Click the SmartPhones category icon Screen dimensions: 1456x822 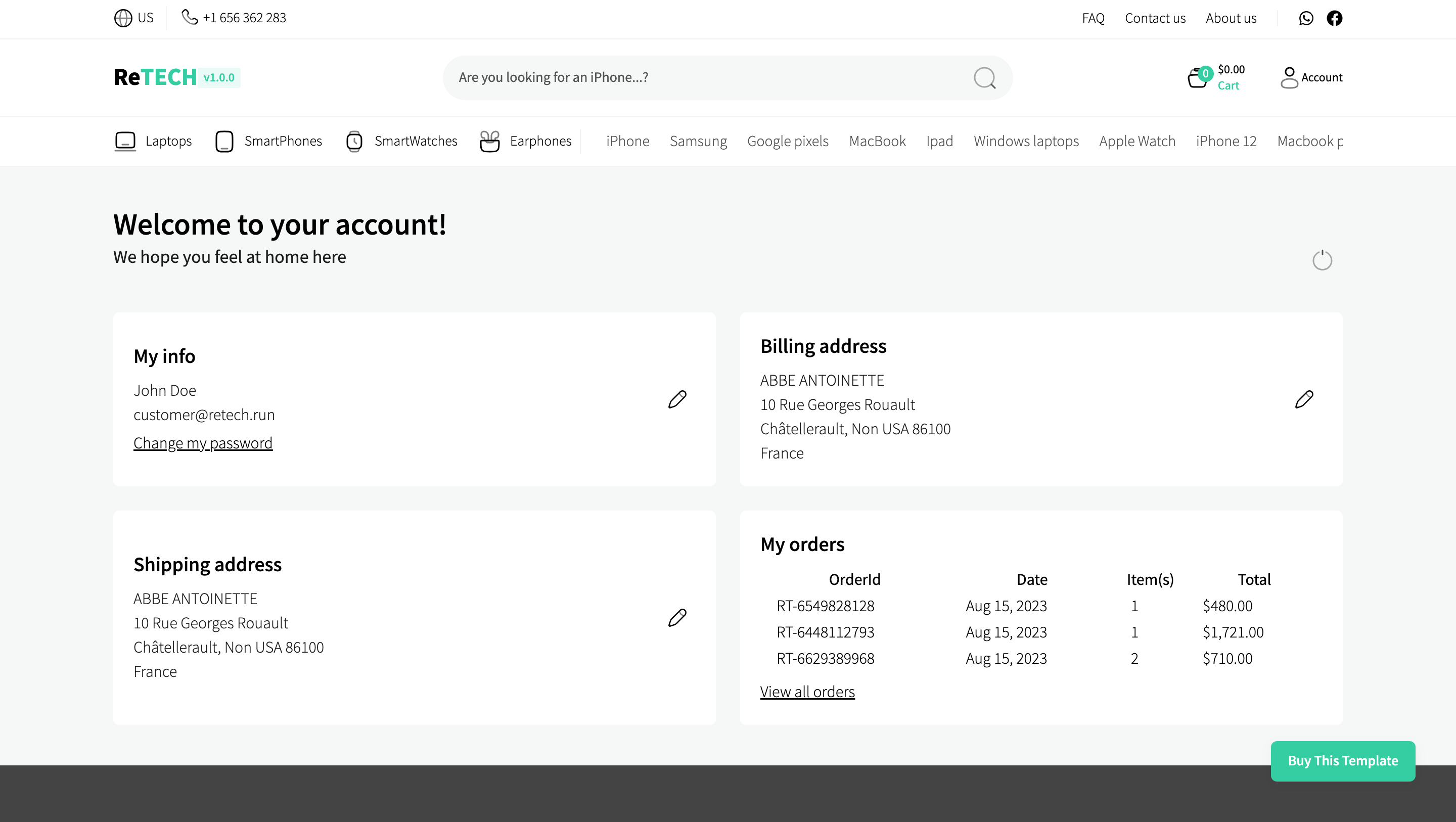coord(224,142)
